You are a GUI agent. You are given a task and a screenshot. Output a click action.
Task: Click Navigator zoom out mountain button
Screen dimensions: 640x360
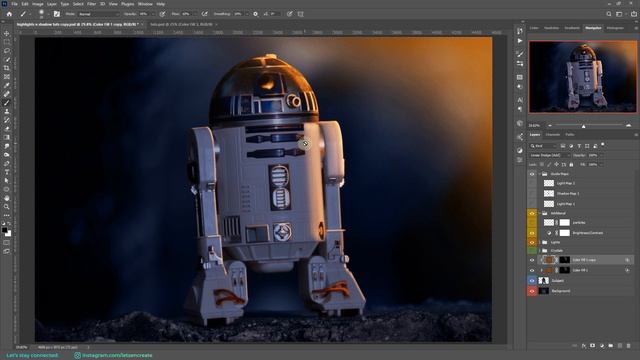point(550,126)
